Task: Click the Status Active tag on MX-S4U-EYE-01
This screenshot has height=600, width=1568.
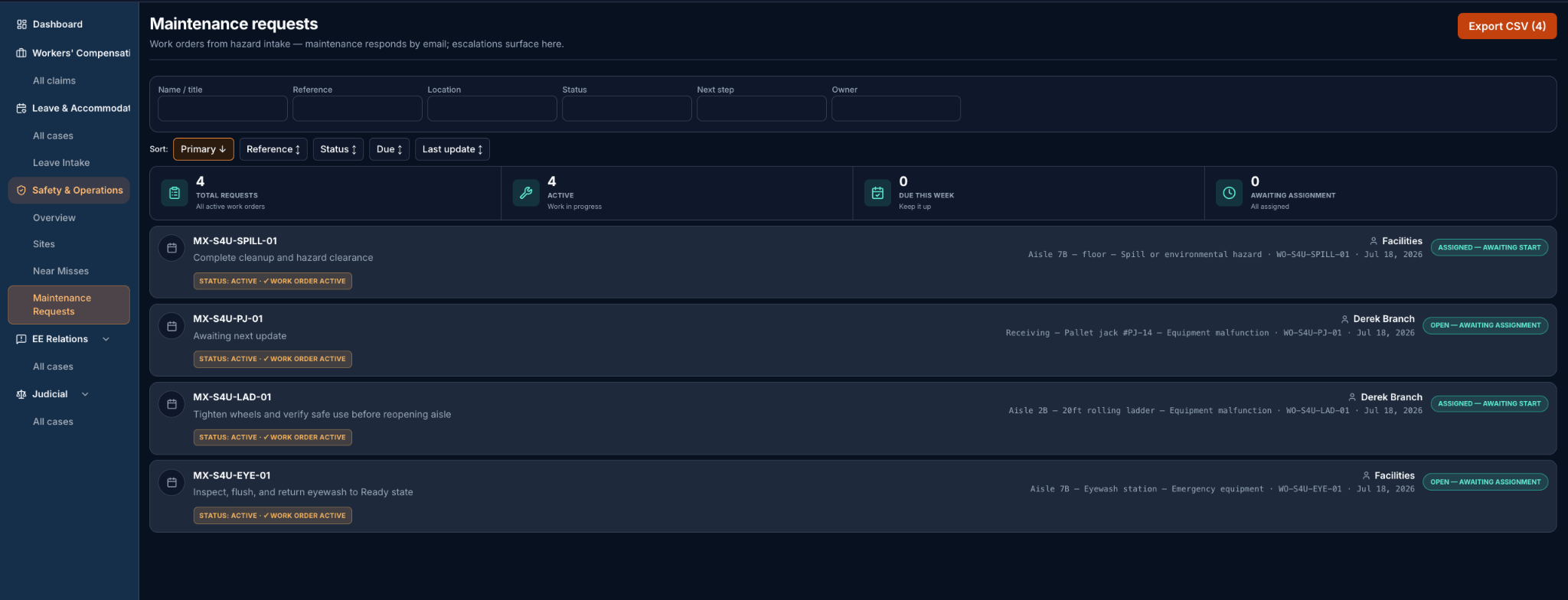Action: pos(273,516)
